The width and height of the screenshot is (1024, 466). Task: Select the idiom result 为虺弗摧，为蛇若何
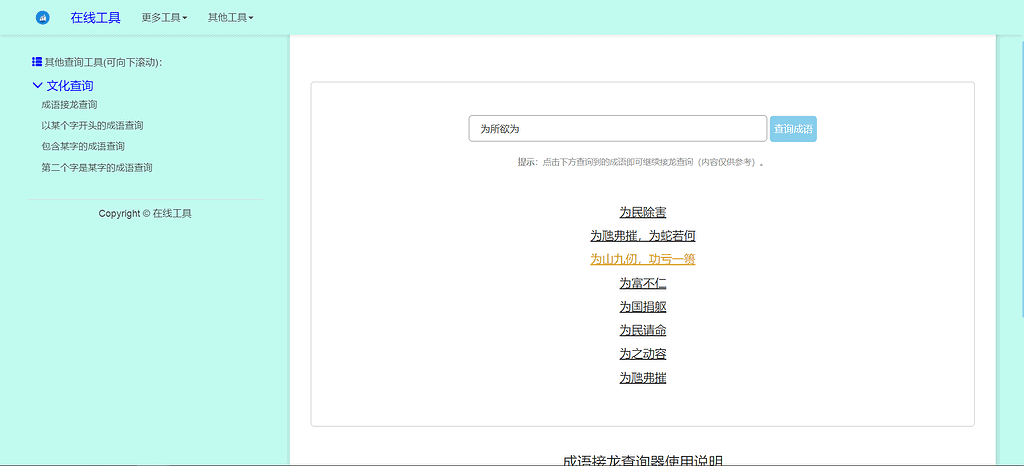[x=643, y=236]
